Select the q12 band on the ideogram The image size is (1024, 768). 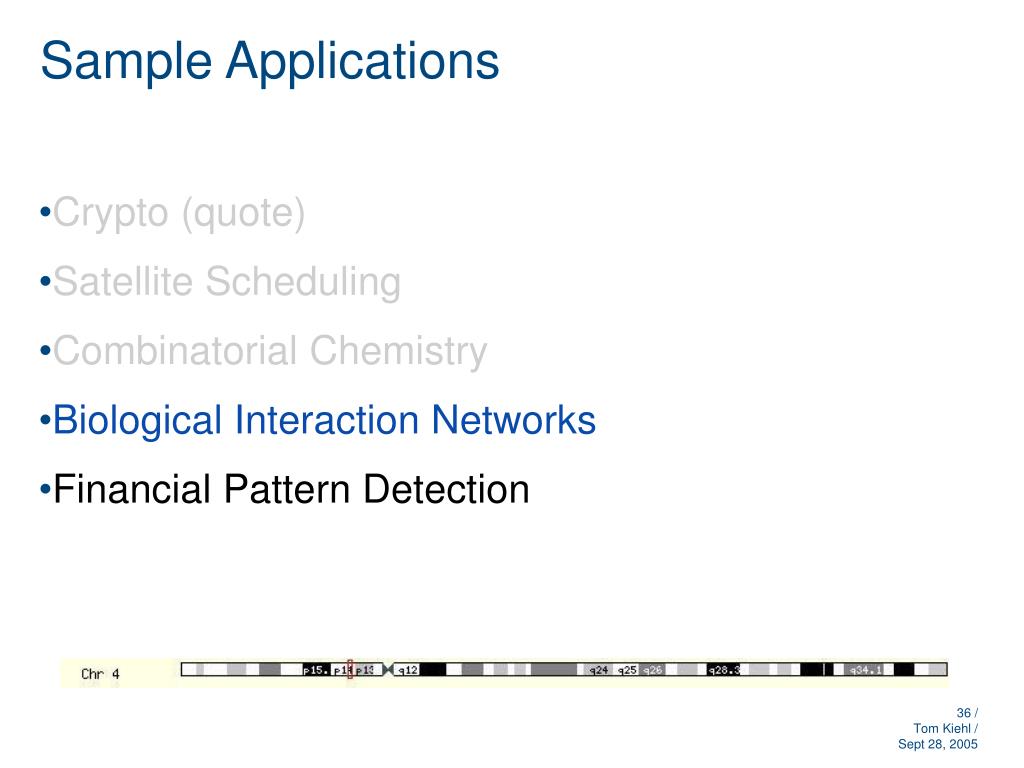tap(408, 670)
